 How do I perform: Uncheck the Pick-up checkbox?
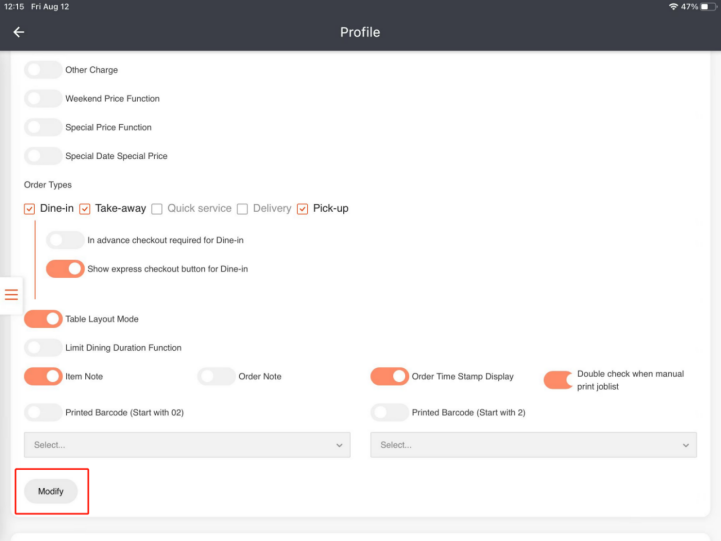(x=303, y=209)
